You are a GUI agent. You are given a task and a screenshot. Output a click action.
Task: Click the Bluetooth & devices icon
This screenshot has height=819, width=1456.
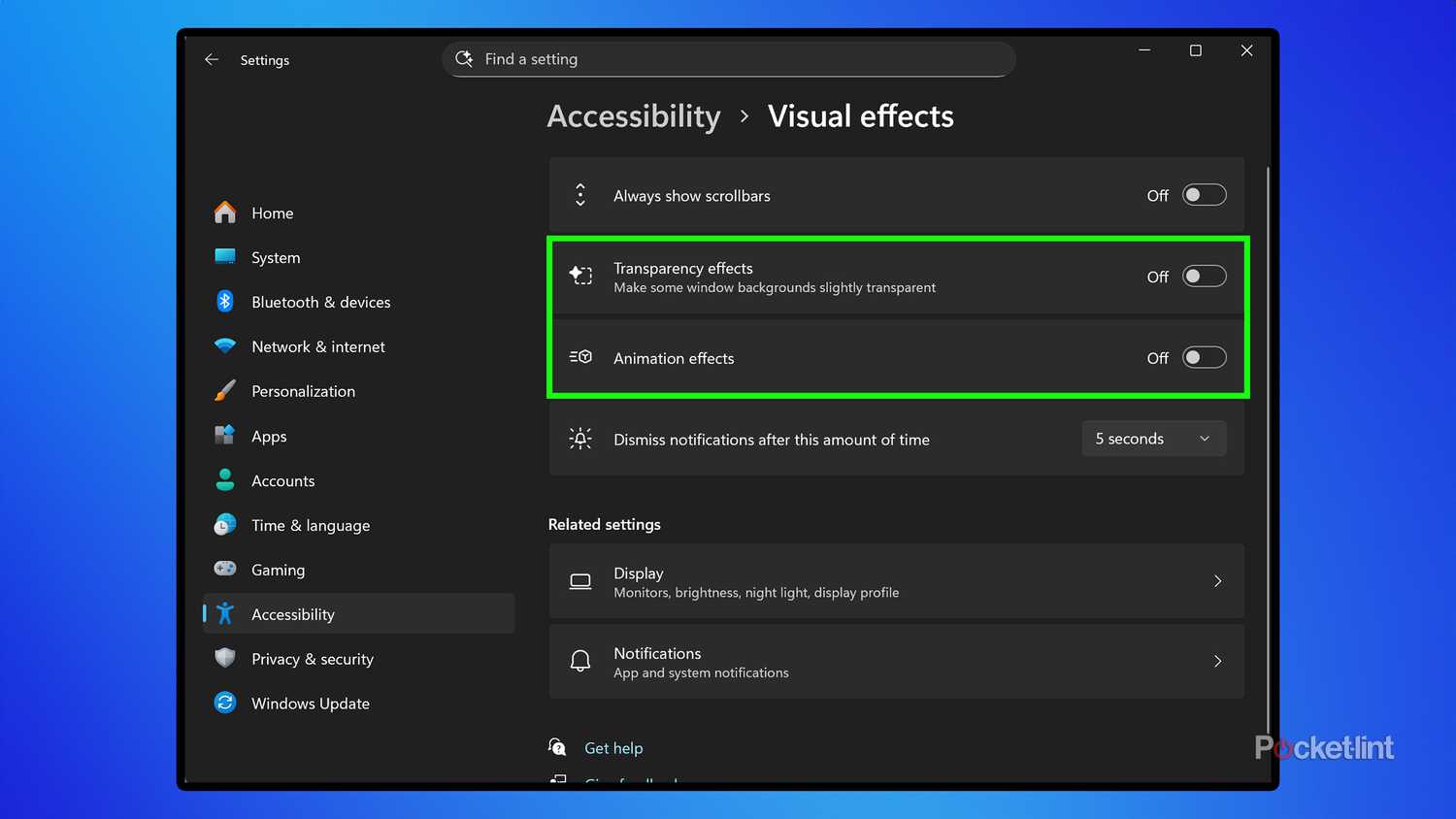pyautogui.click(x=225, y=302)
